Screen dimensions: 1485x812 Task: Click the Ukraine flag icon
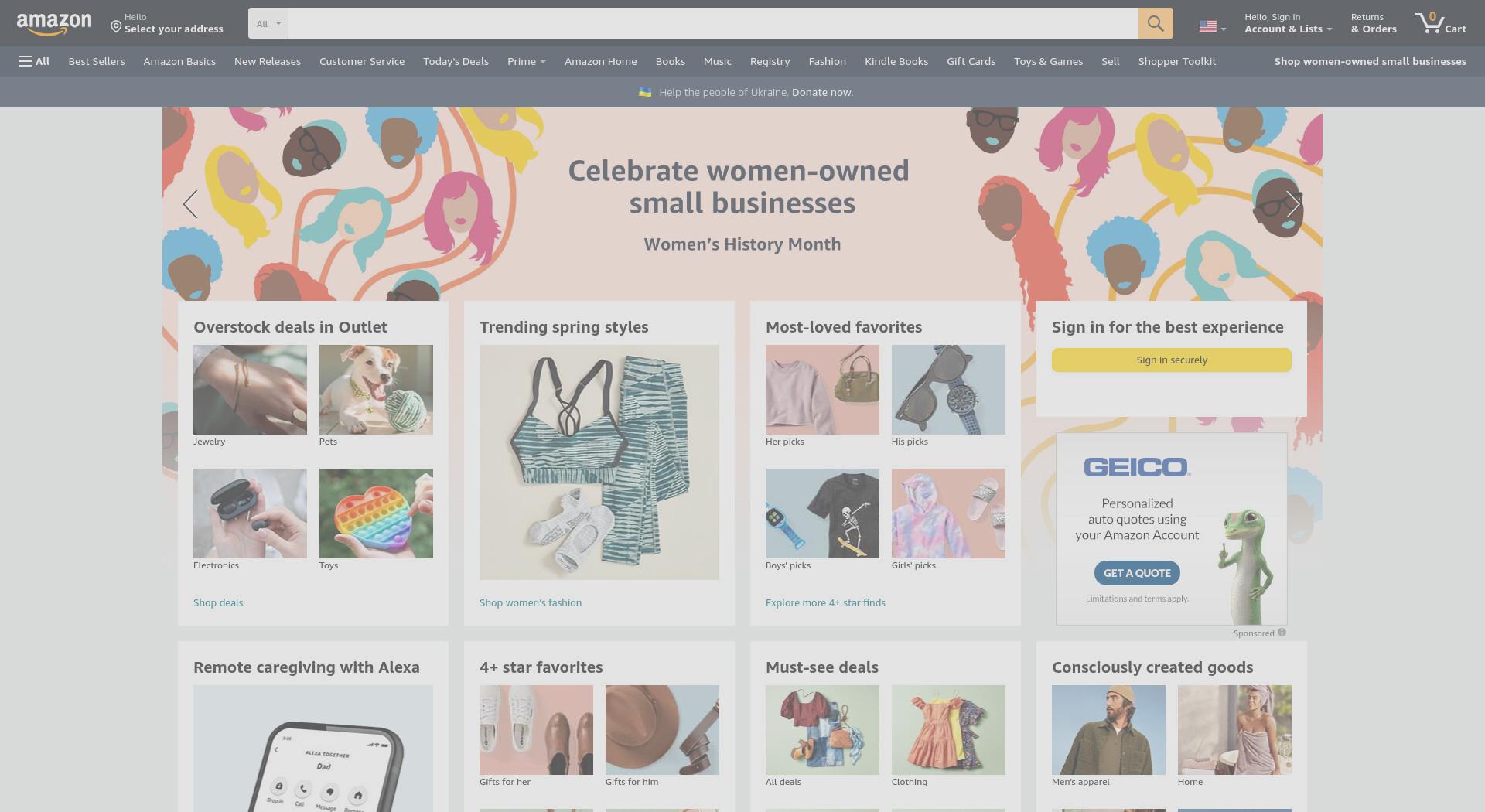pyautogui.click(x=645, y=92)
